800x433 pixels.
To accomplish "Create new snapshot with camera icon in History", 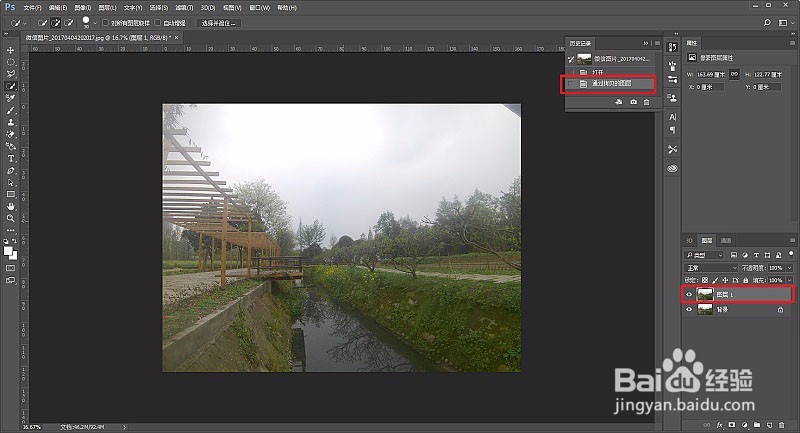I will (x=633, y=102).
